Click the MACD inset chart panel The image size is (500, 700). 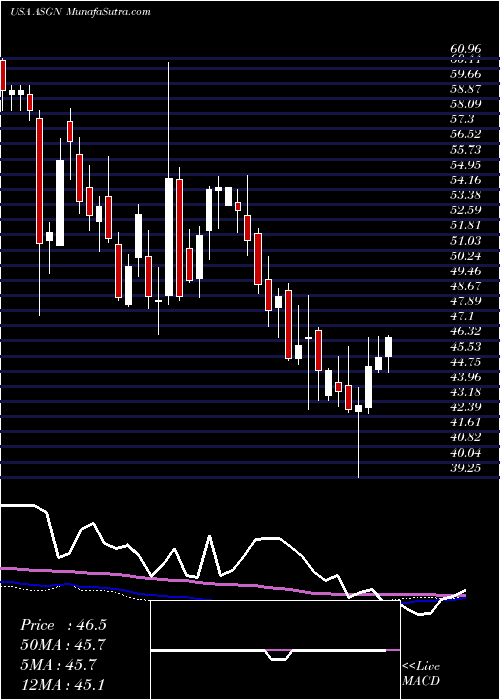(x=275, y=650)
